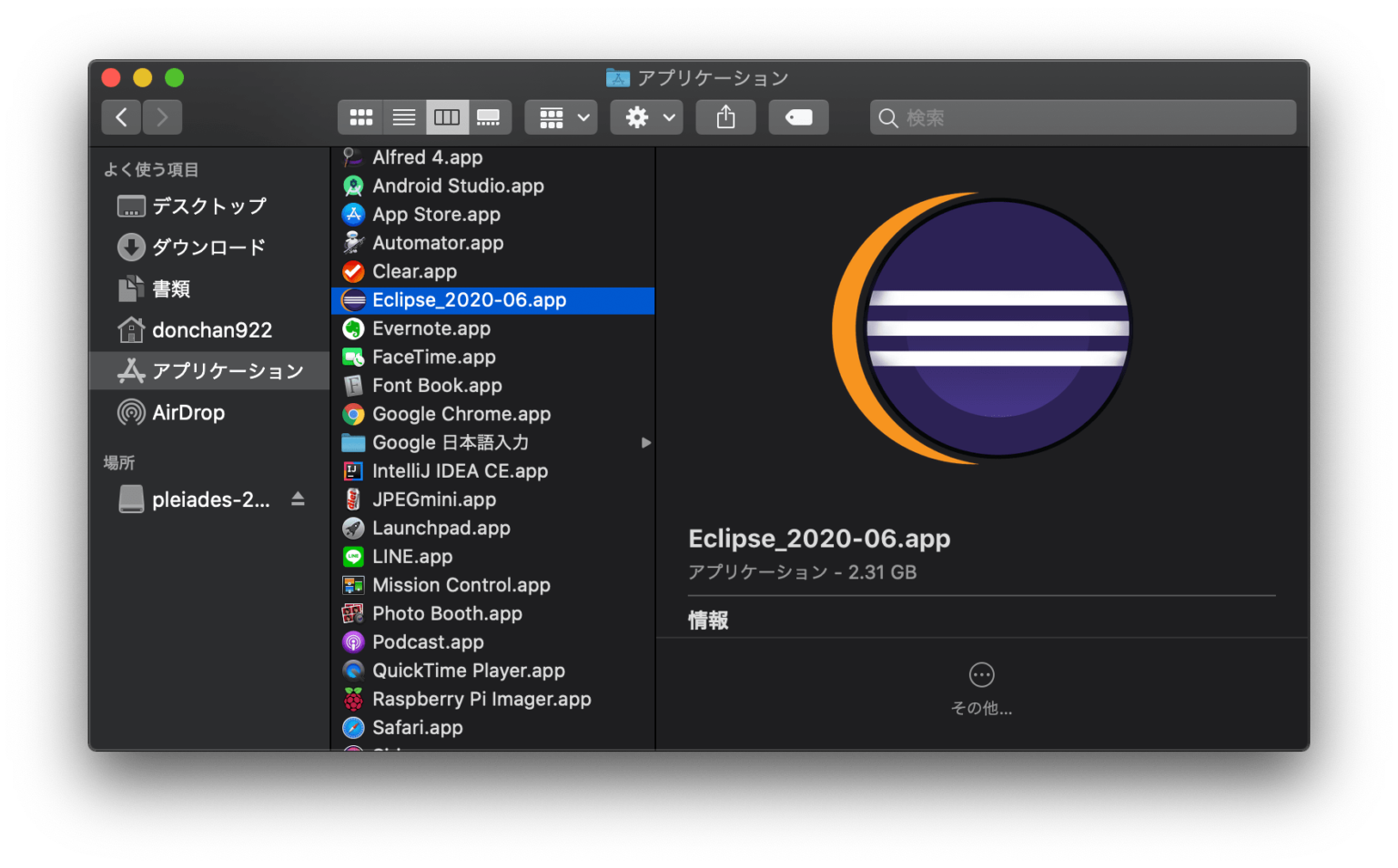This screenshot has height=868, width=1398.
Task: Open ダウンロード from the sidebar
Action: (208, 247)
